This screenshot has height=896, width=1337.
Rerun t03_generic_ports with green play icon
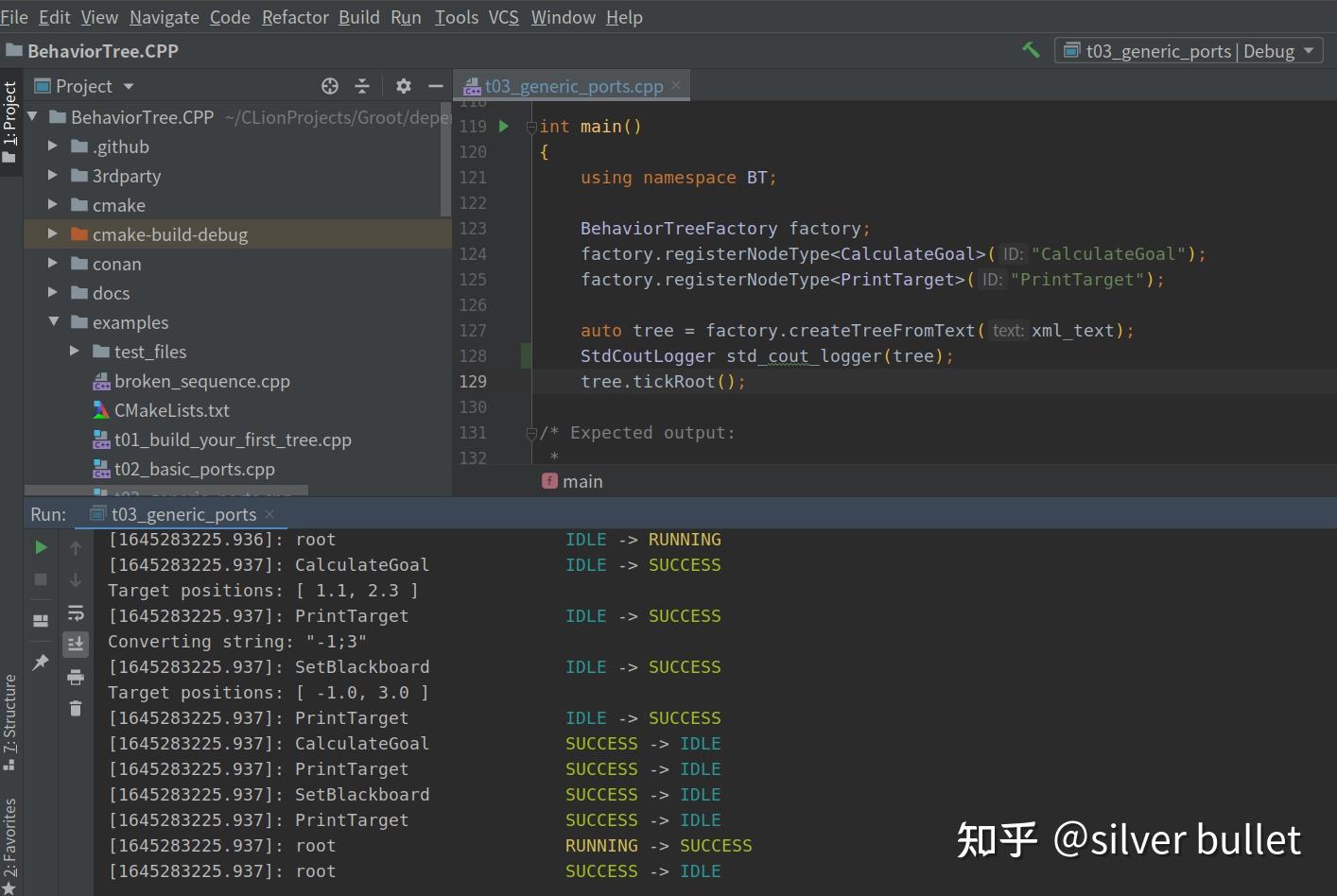coord(41,547)
